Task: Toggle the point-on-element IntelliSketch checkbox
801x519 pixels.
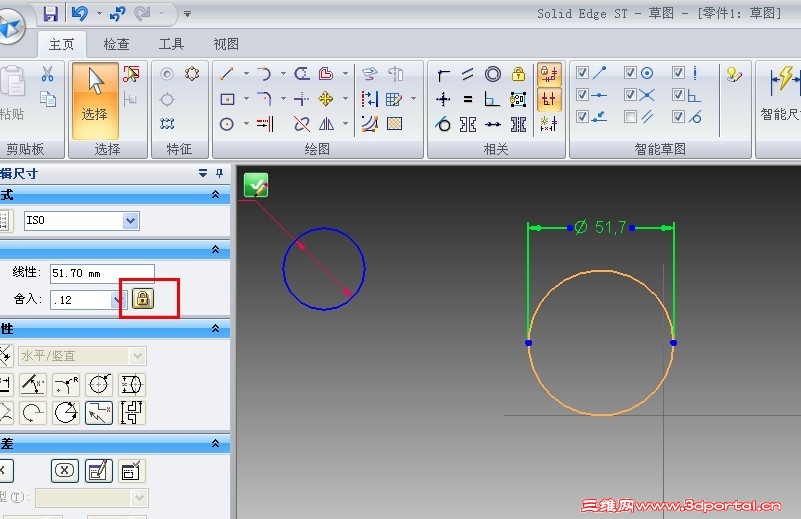Action: [582, 116]
